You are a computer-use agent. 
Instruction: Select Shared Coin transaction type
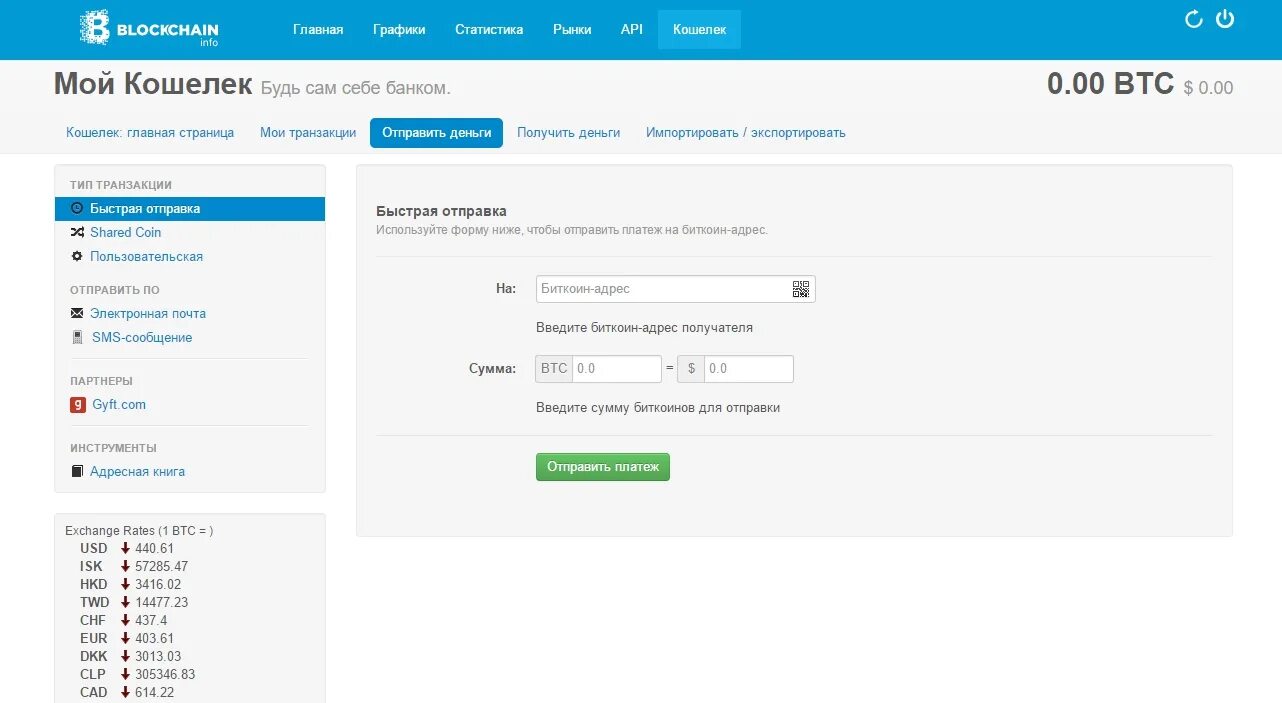click(126, 232)
